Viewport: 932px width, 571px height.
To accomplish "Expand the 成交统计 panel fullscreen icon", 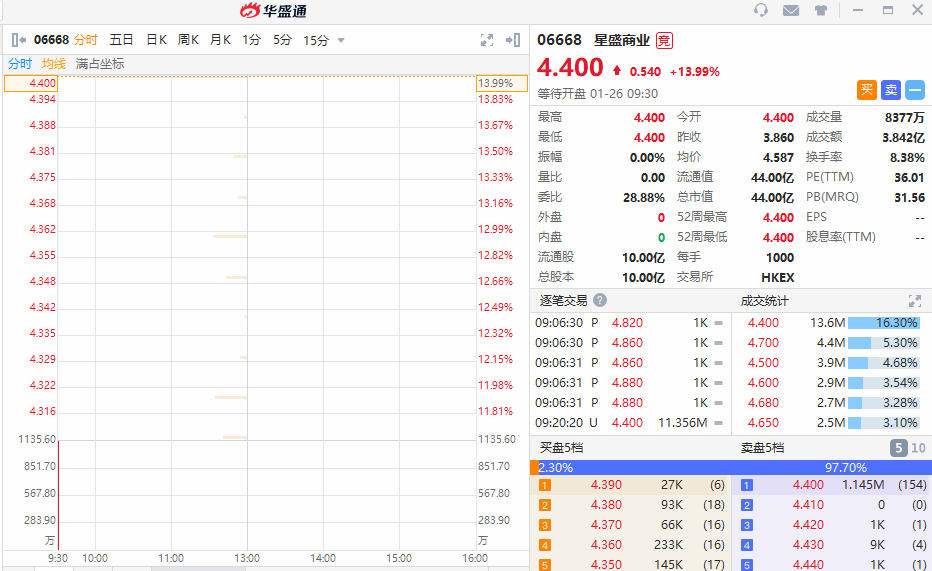I will [x=915, y=301].
